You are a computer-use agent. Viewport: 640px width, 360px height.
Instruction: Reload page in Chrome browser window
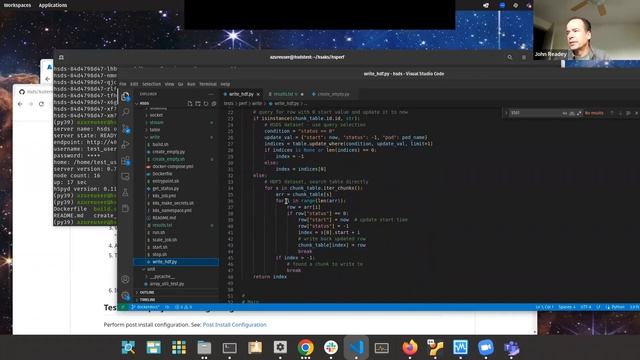tap(41, 104)
